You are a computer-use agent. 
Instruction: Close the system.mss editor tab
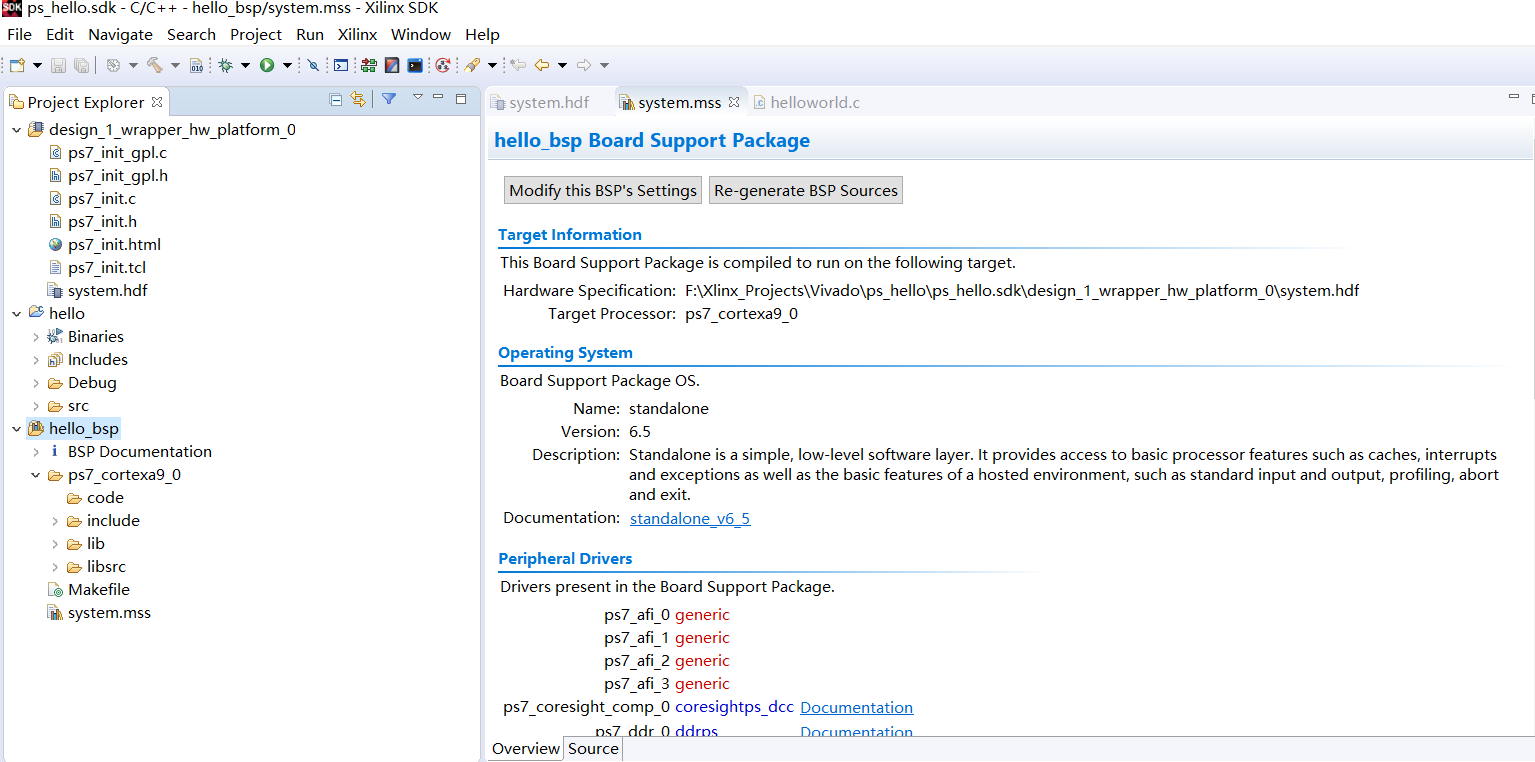[x=733, y=102]
